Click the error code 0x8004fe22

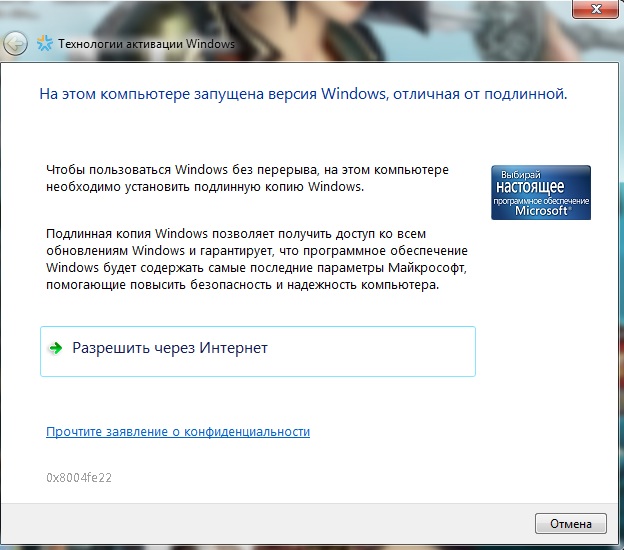(x=79, y=478)
